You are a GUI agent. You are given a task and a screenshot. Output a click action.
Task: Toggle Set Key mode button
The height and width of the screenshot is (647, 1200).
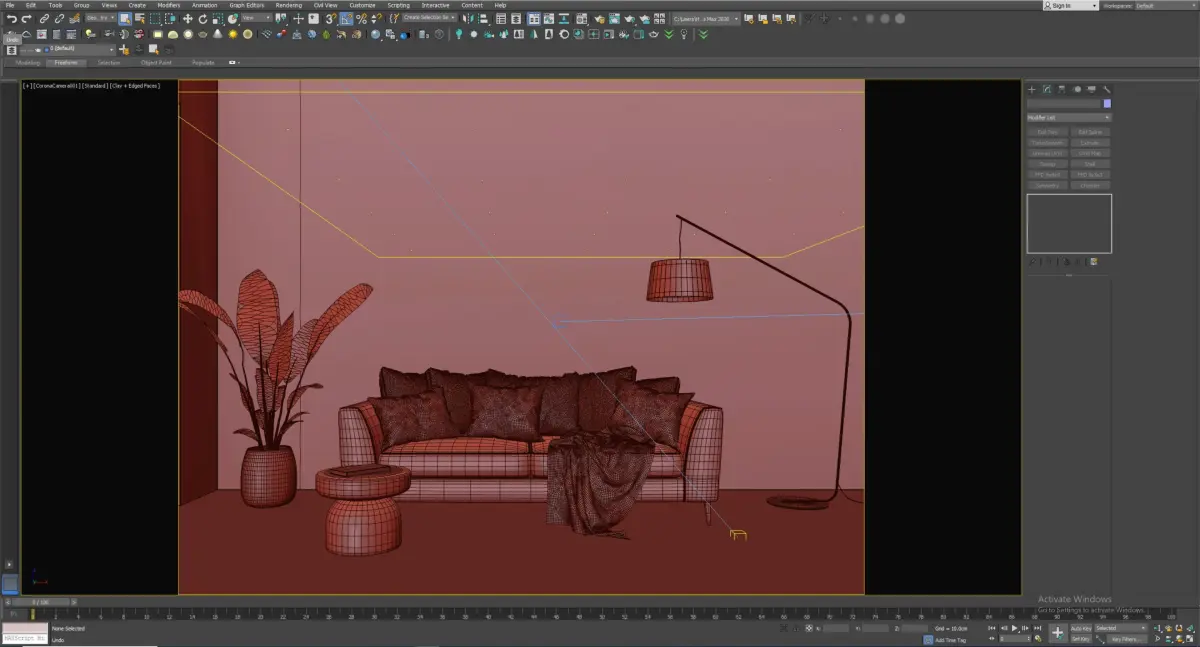1081,639
